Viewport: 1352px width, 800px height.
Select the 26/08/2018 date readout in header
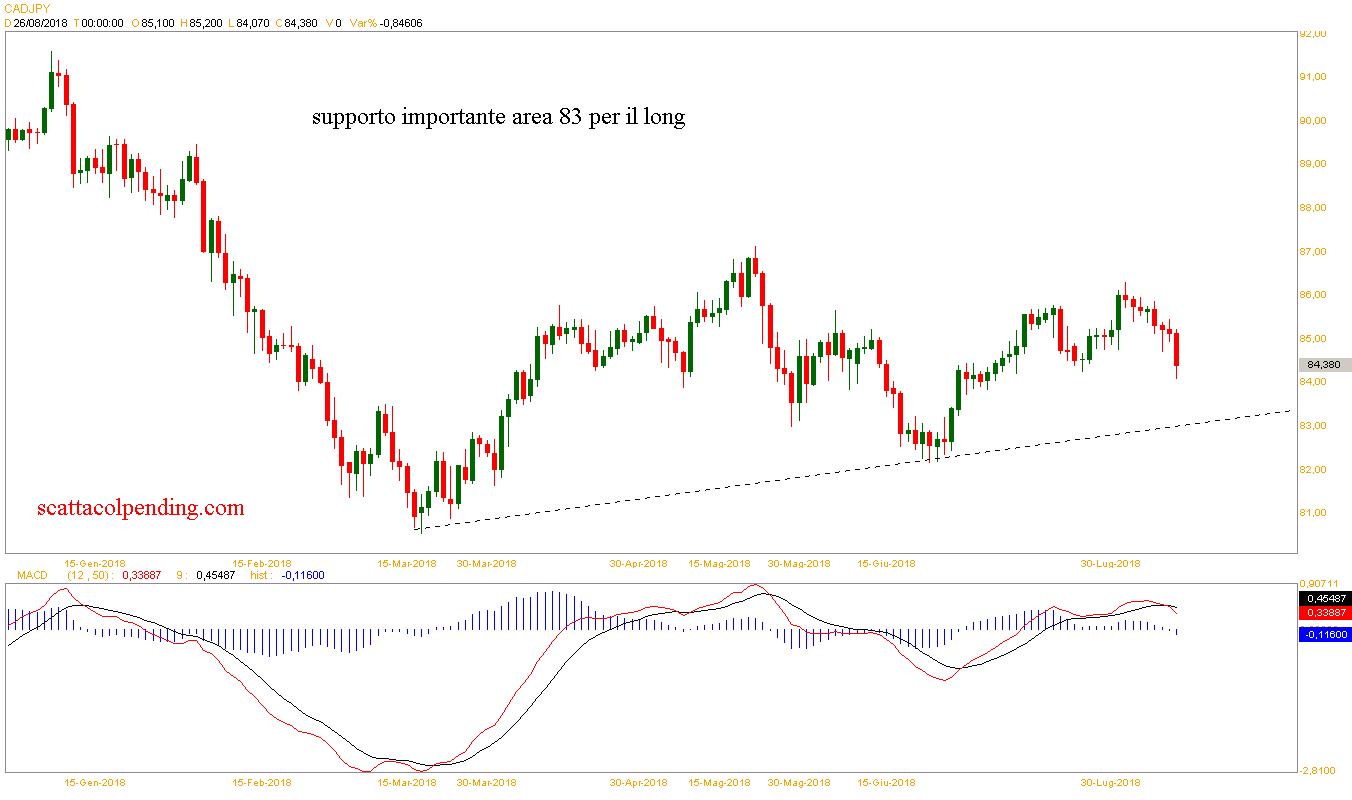pos(43,23)
